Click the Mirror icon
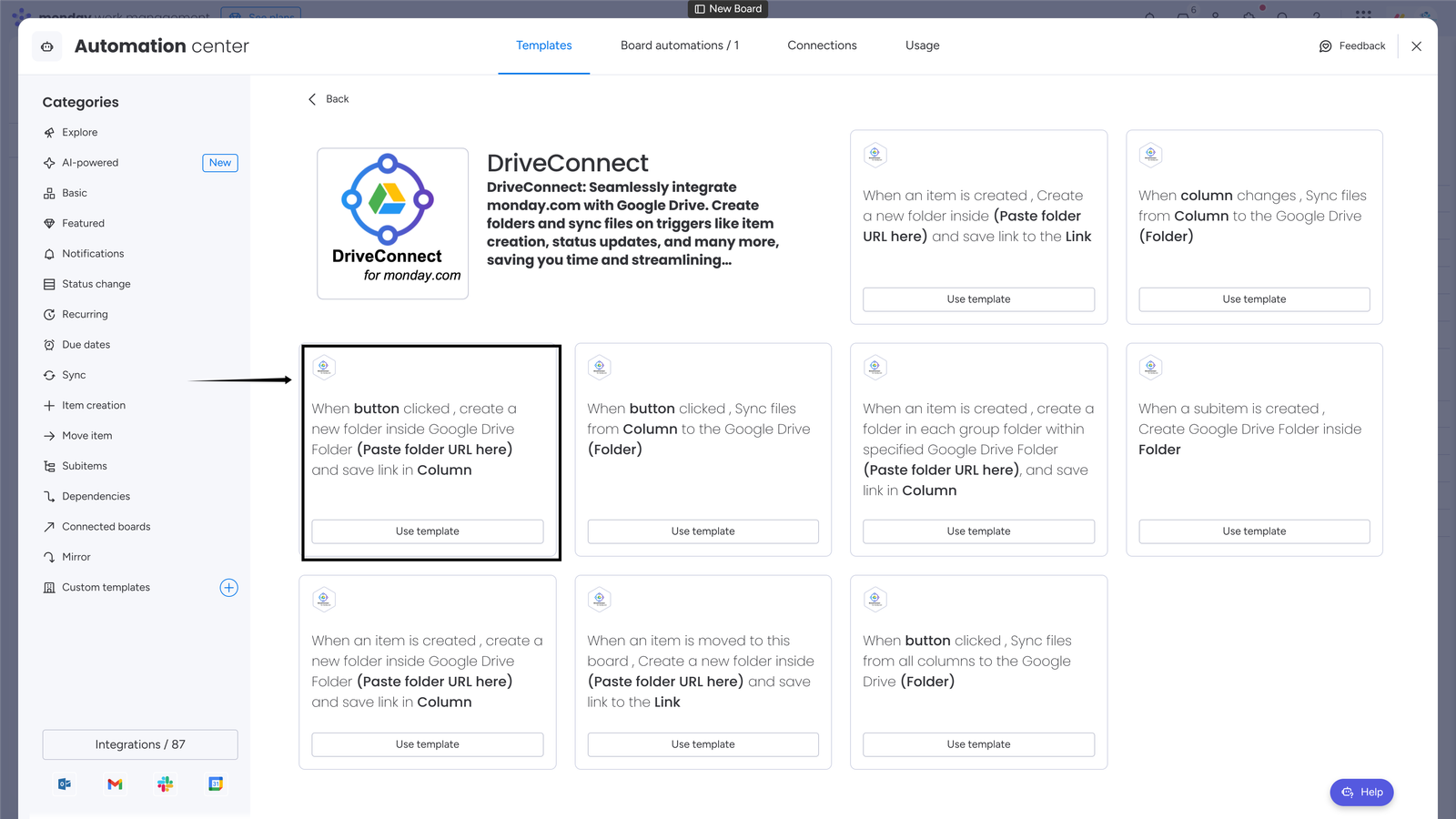Screen dimensions: 1456x819 [x=49, y=557]
